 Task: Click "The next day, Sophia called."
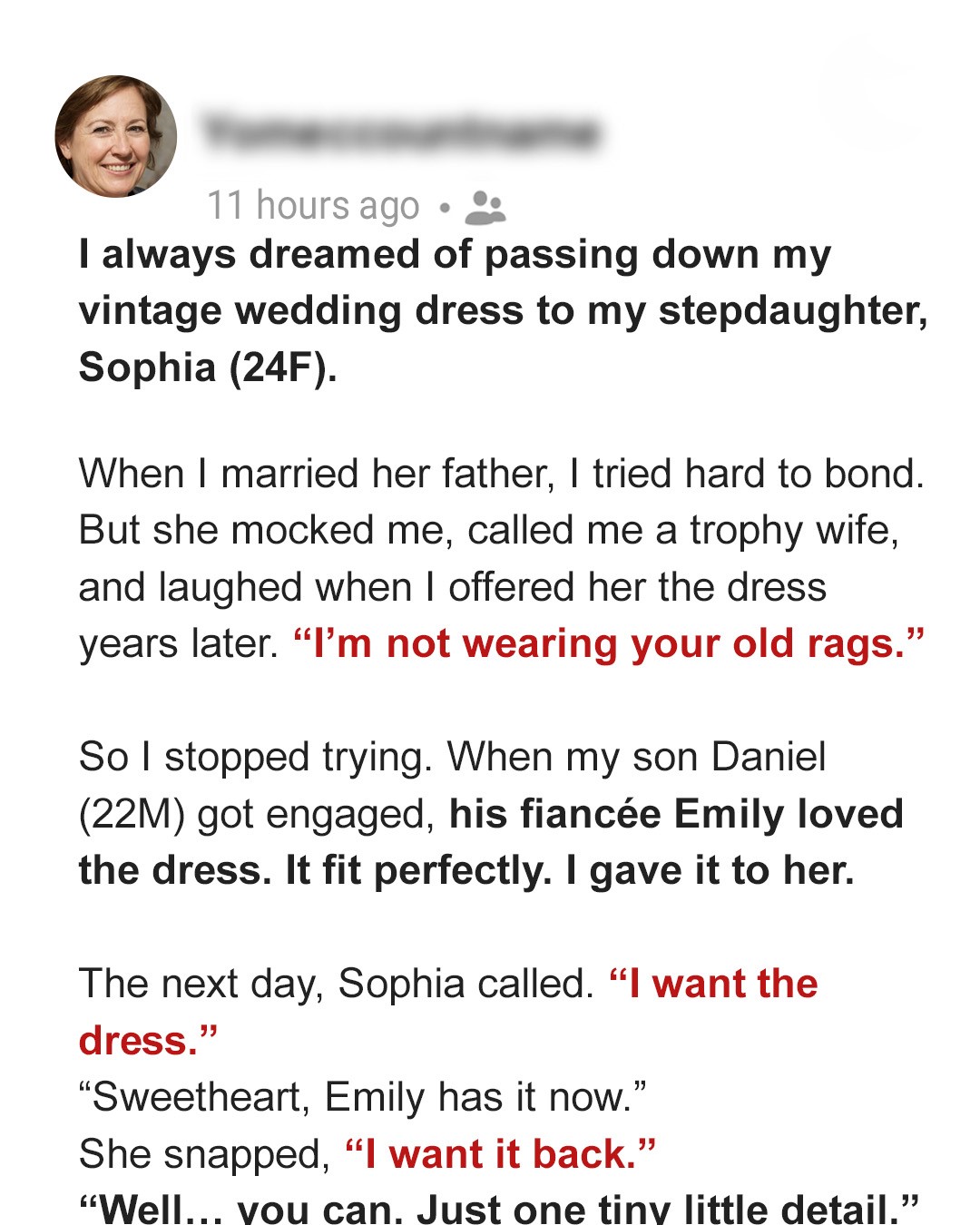336,984
